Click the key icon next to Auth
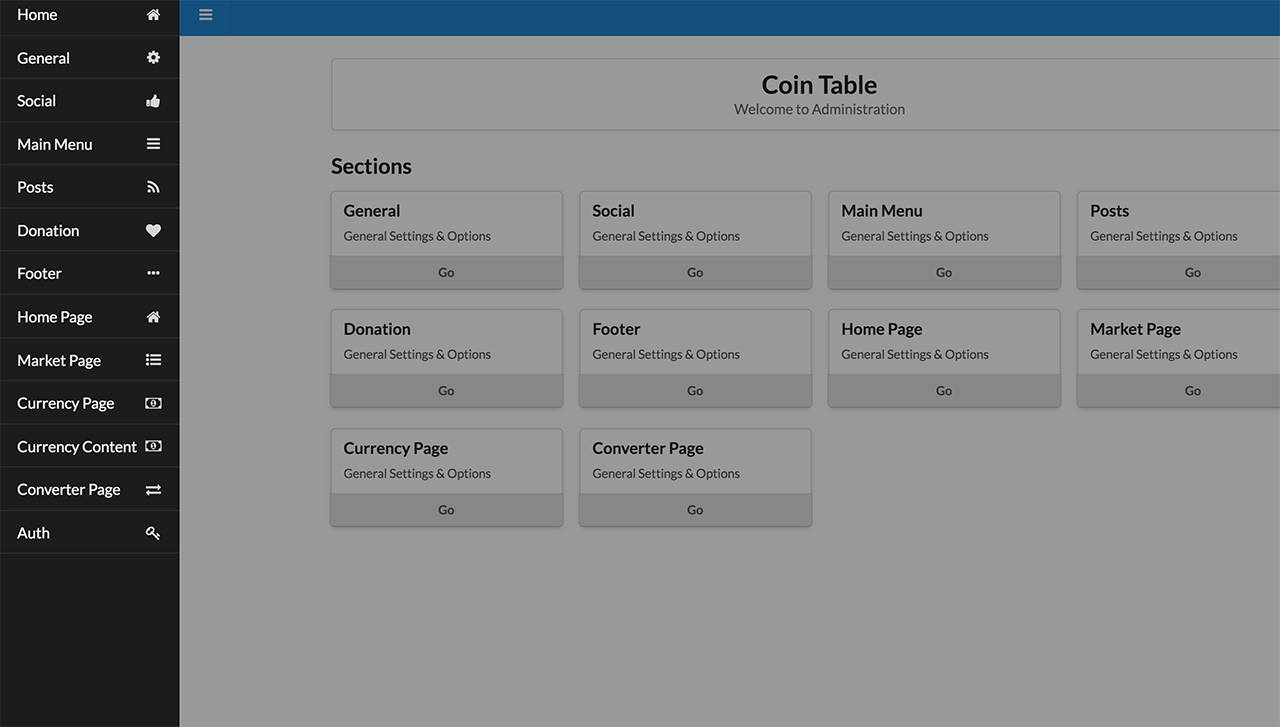 (x=153, y=533)
